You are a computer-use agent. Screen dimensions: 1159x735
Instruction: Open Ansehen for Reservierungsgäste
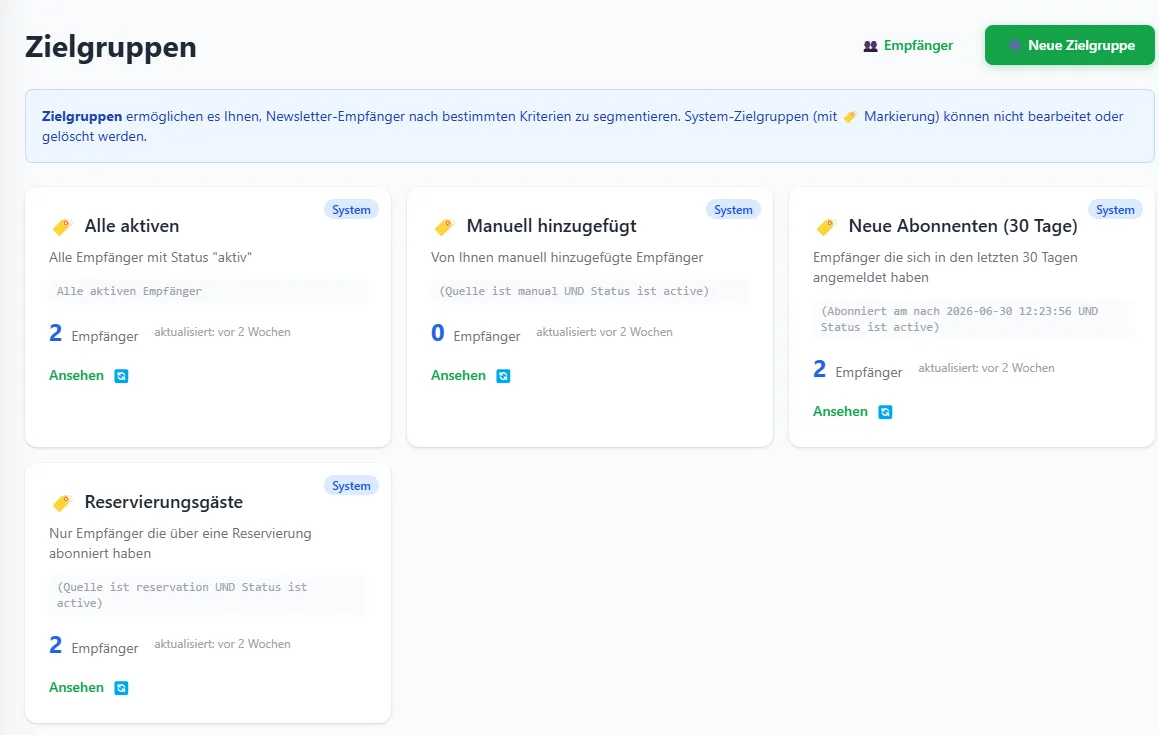[76, 688]
